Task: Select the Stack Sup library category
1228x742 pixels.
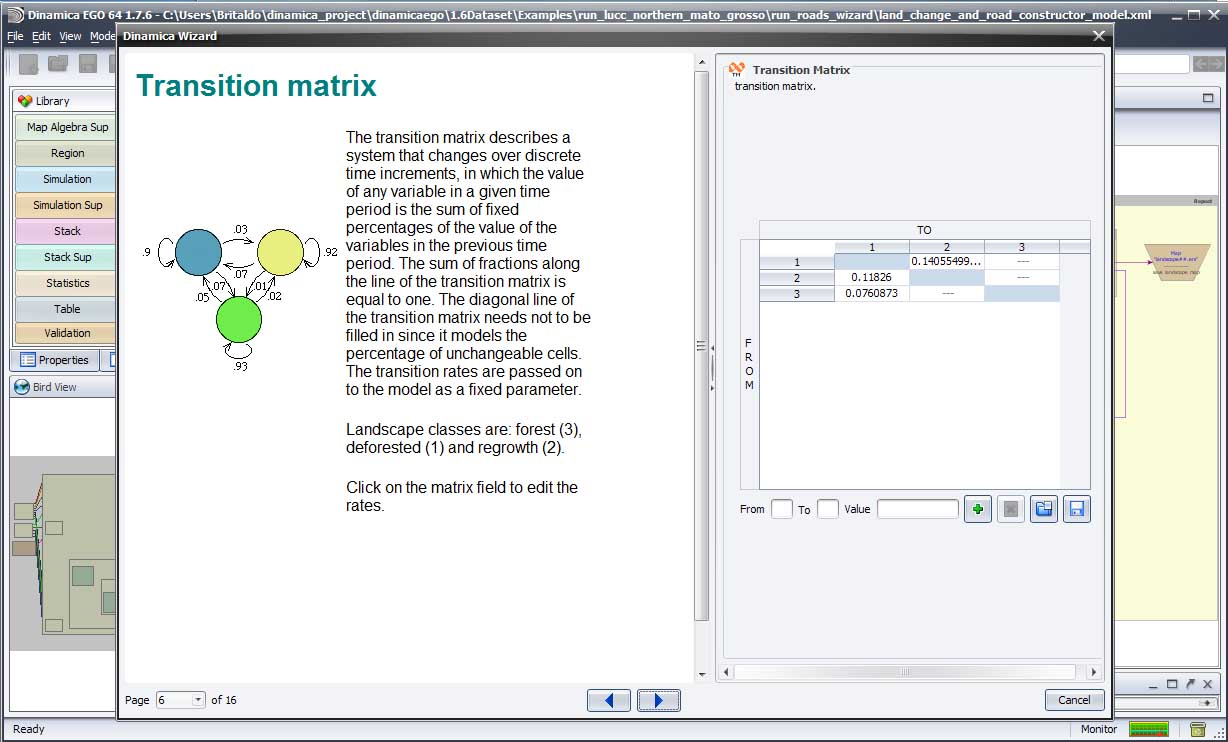Action: click(x=67, y=257)
